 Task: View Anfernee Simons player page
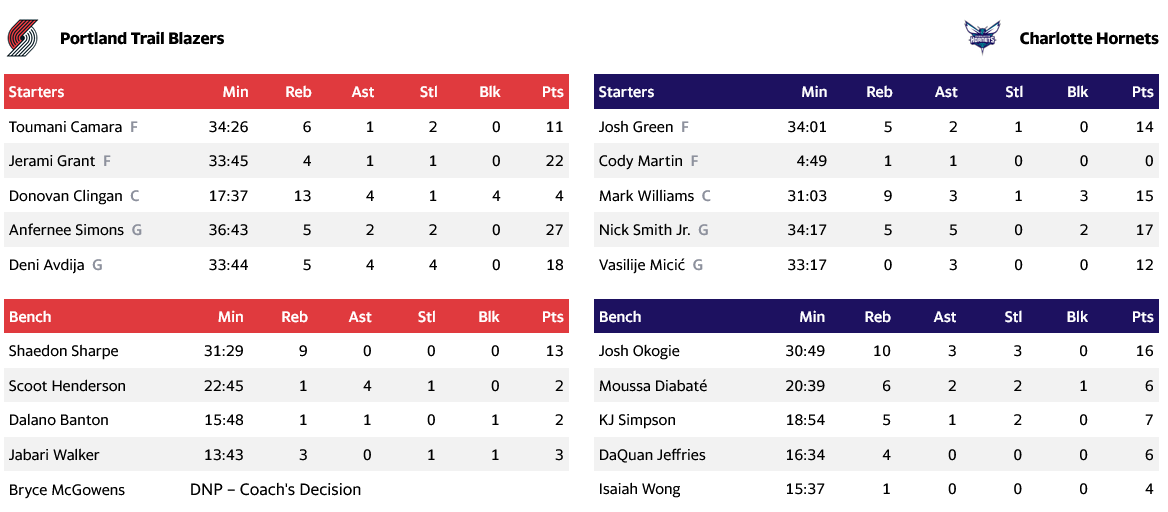(66, 230)
